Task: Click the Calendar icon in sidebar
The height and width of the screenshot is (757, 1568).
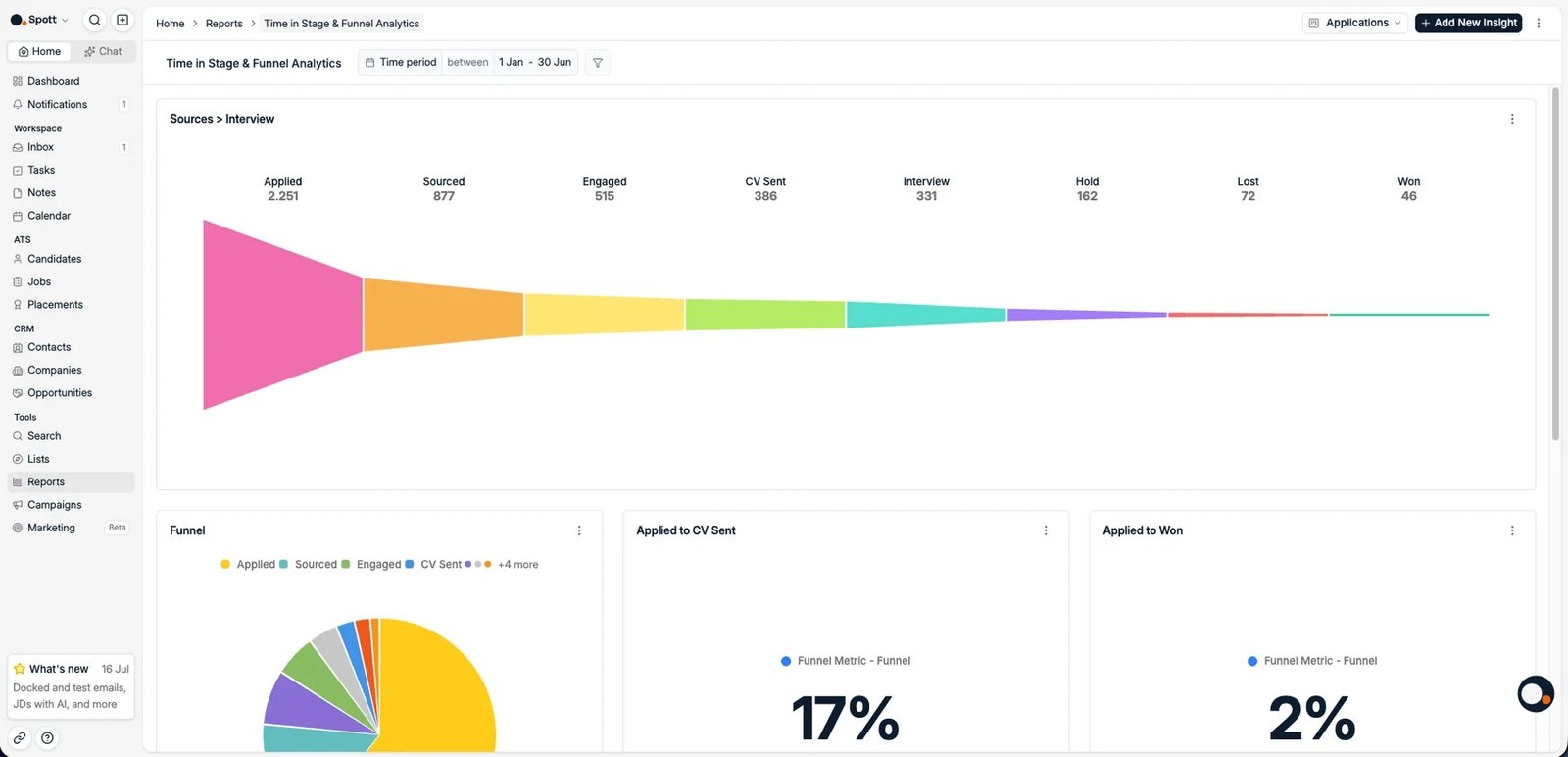Action: coord(18,216)
